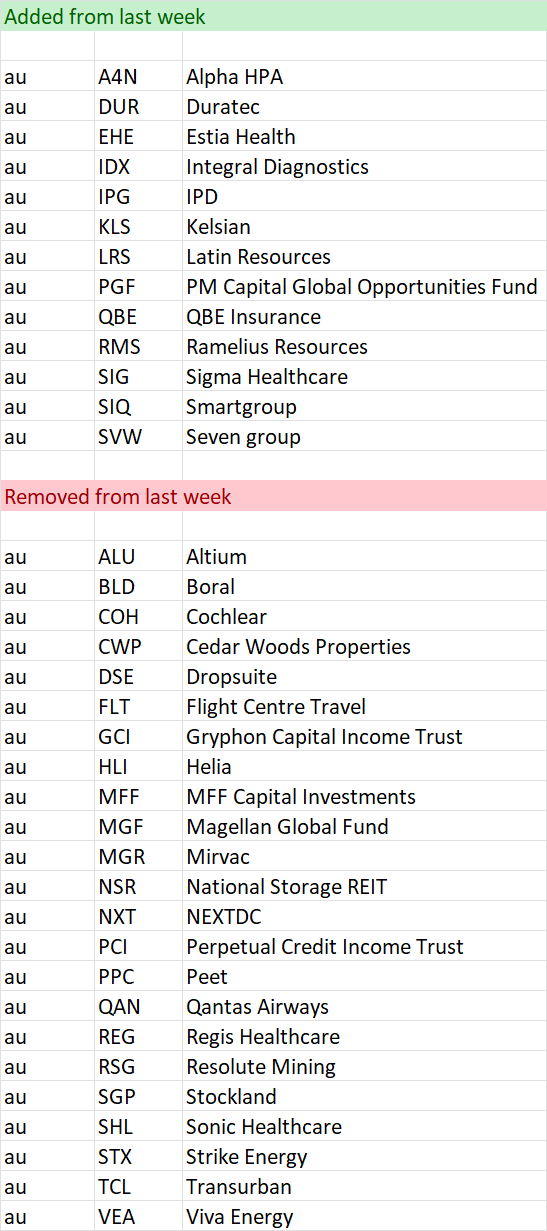Image resolution: width=547 pixels, height=1231 pixels.
Task: Click the A4N ticker cell
Action: pos(138,76)
